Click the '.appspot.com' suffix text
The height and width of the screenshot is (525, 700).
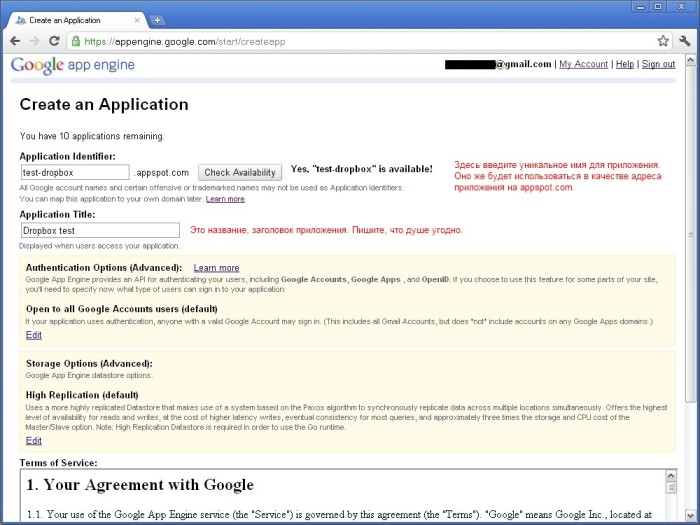161,173
